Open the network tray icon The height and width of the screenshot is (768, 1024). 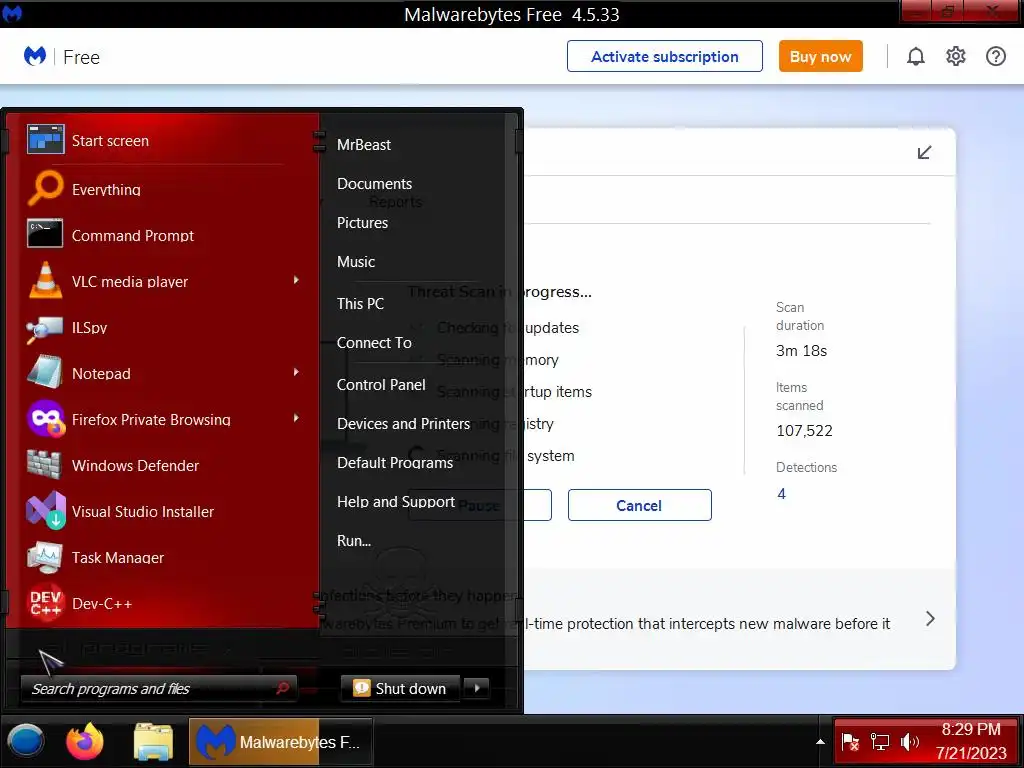tap(880, 742)
